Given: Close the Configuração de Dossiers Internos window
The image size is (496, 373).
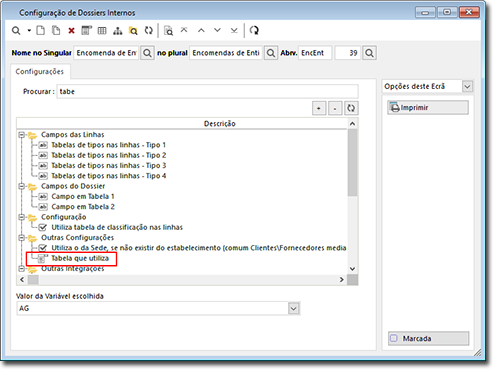Looking at the screenshot, I should tap(469, 13).
